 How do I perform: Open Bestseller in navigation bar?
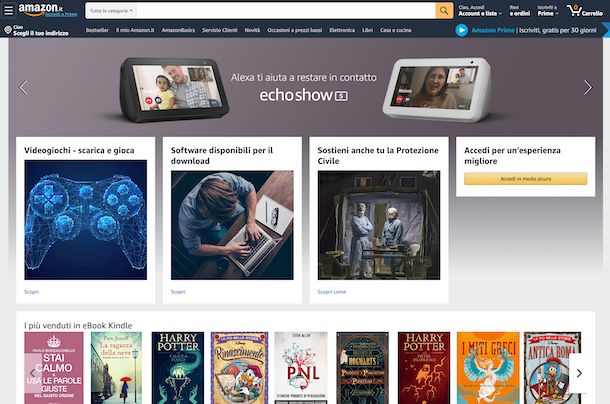click(97, 30)
